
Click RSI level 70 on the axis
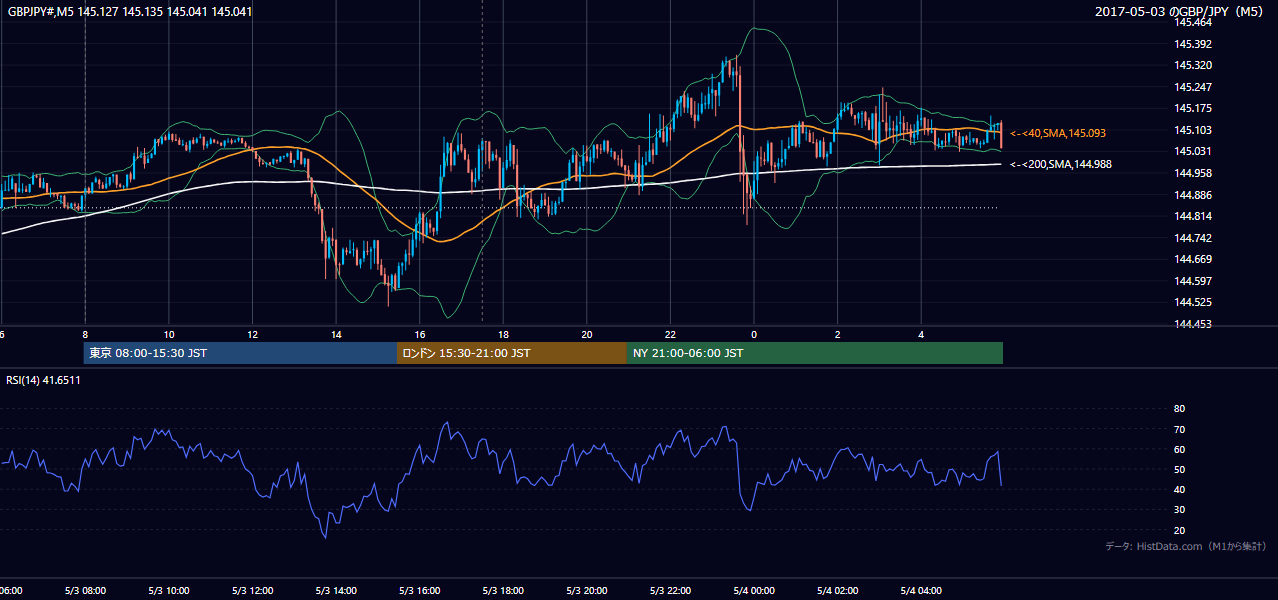pos(1179,429)
